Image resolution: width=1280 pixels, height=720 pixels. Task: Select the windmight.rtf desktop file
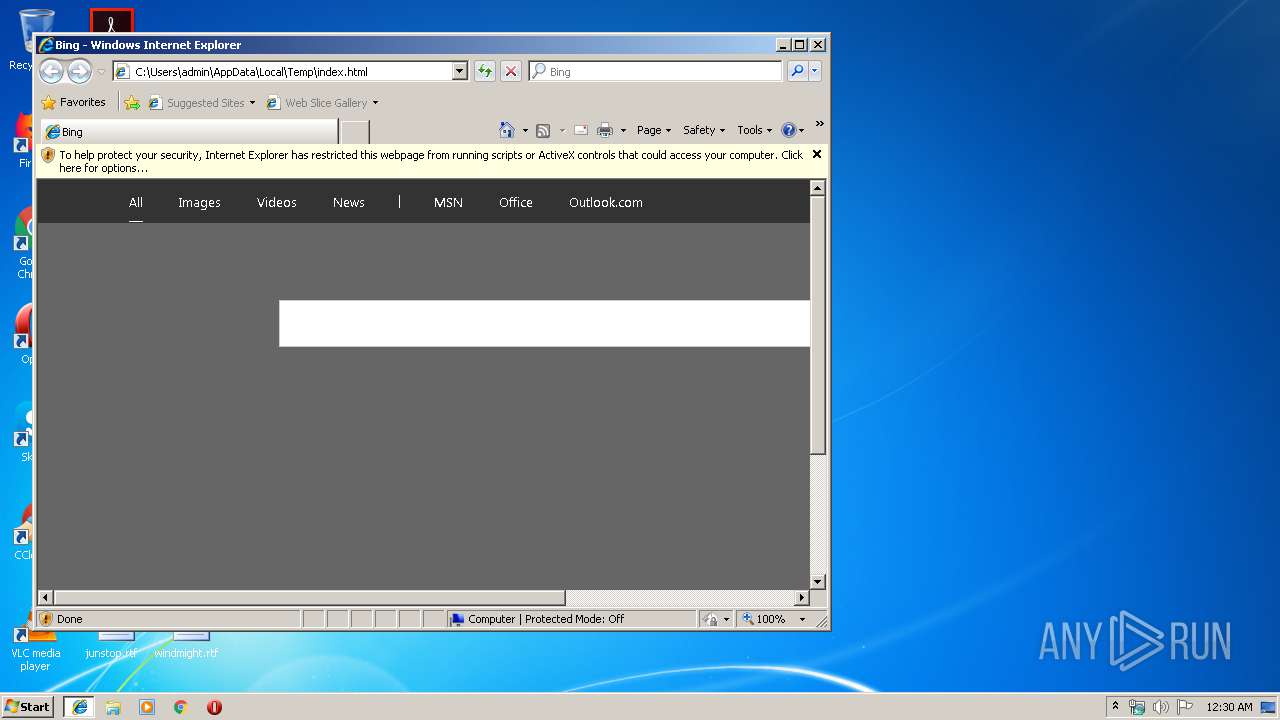pyautogui.click(x=187, y=644)
